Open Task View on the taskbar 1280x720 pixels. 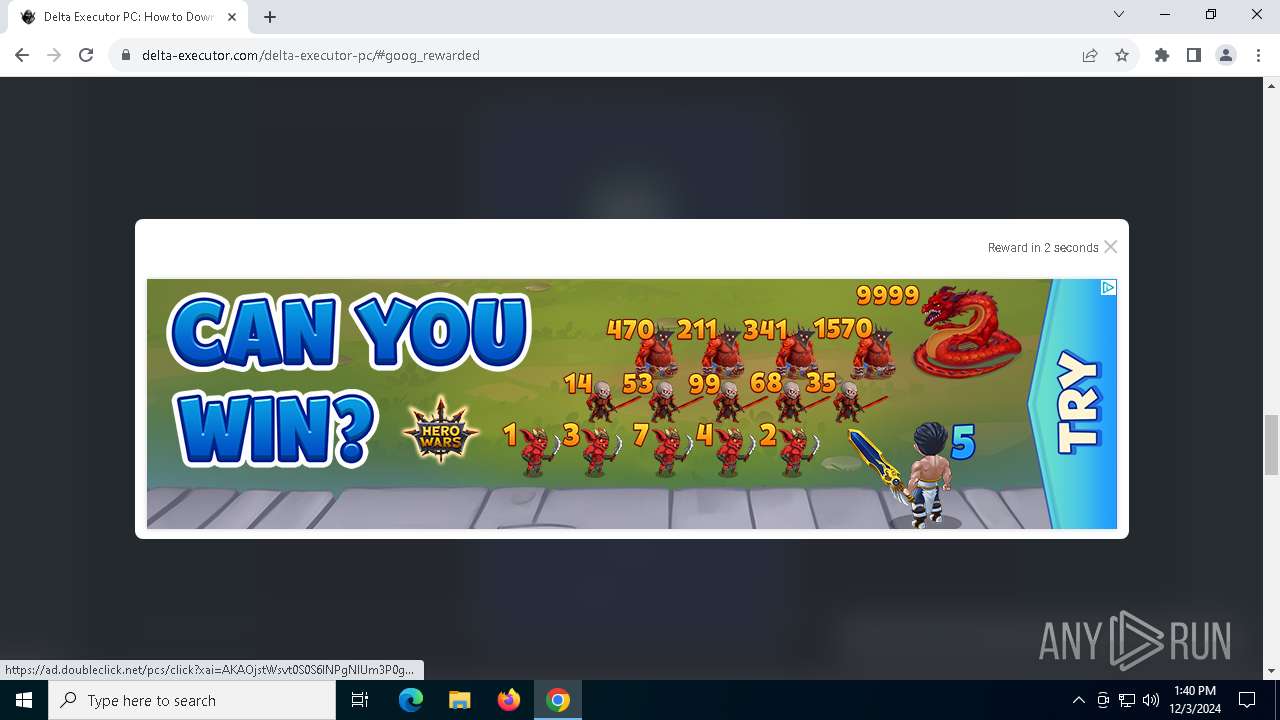tap(360, 700)
